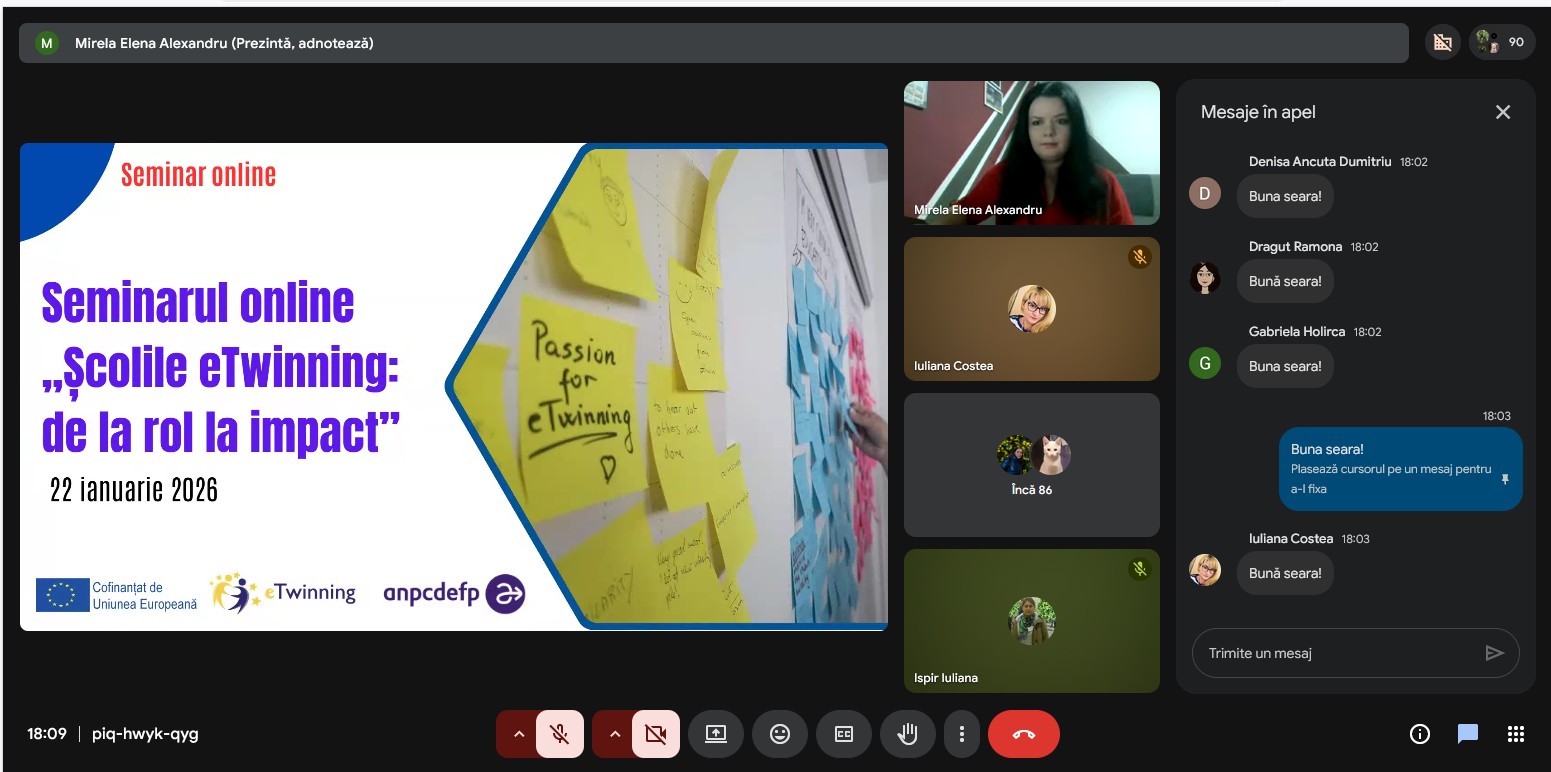Open the emoji reactions icon
Viewport: 1551px width, 772px height.
(x=780, y=734)
